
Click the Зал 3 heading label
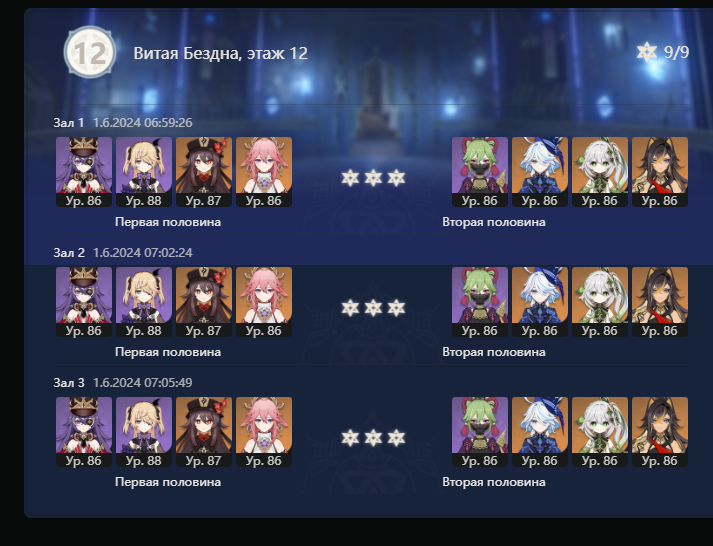tap(69, 383)
